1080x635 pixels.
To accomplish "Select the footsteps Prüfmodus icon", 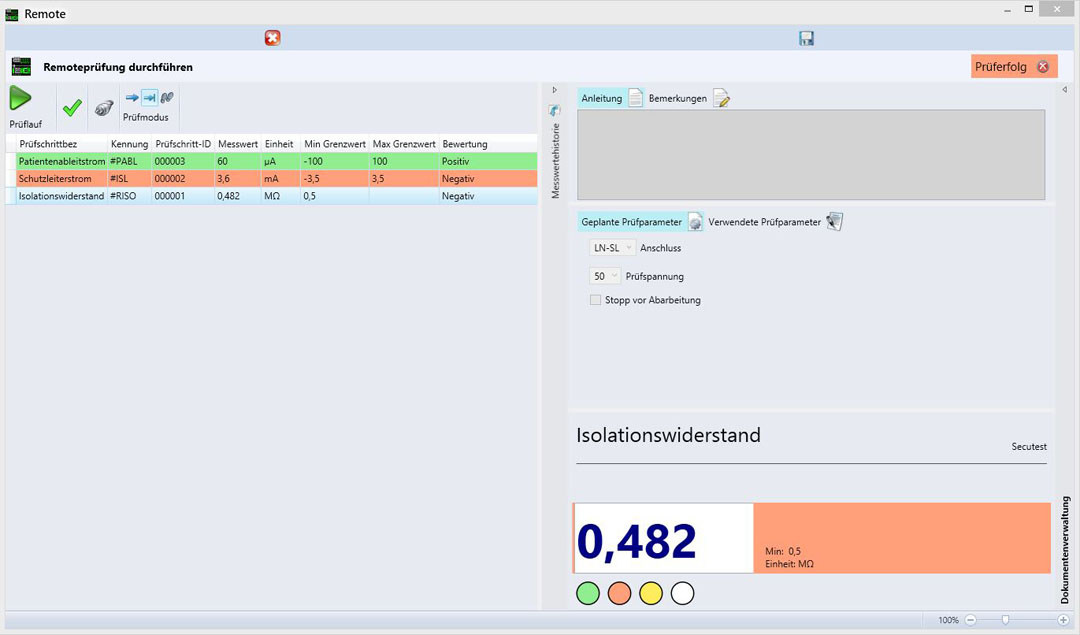I will 167,98.
